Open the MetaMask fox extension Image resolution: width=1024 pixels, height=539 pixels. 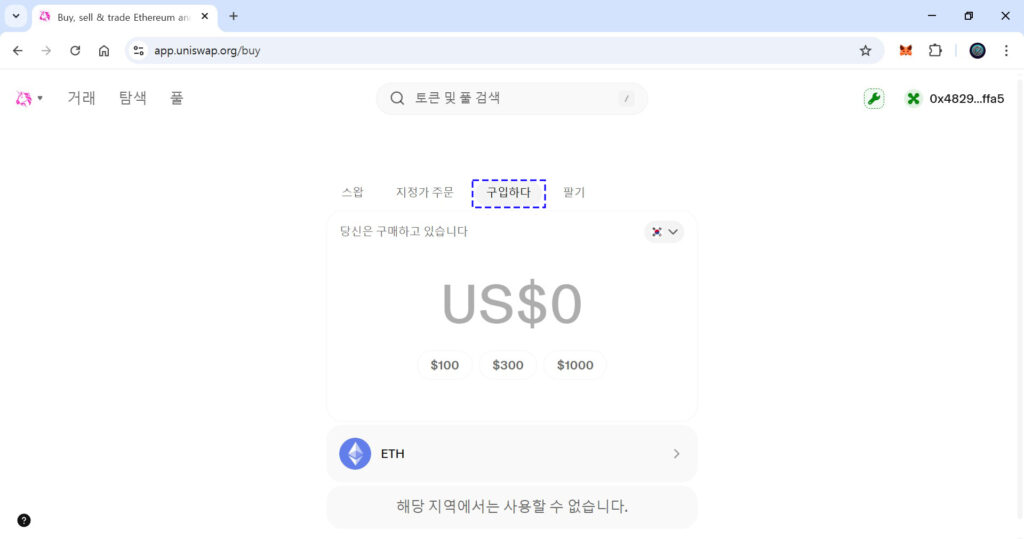pos(906,50)
